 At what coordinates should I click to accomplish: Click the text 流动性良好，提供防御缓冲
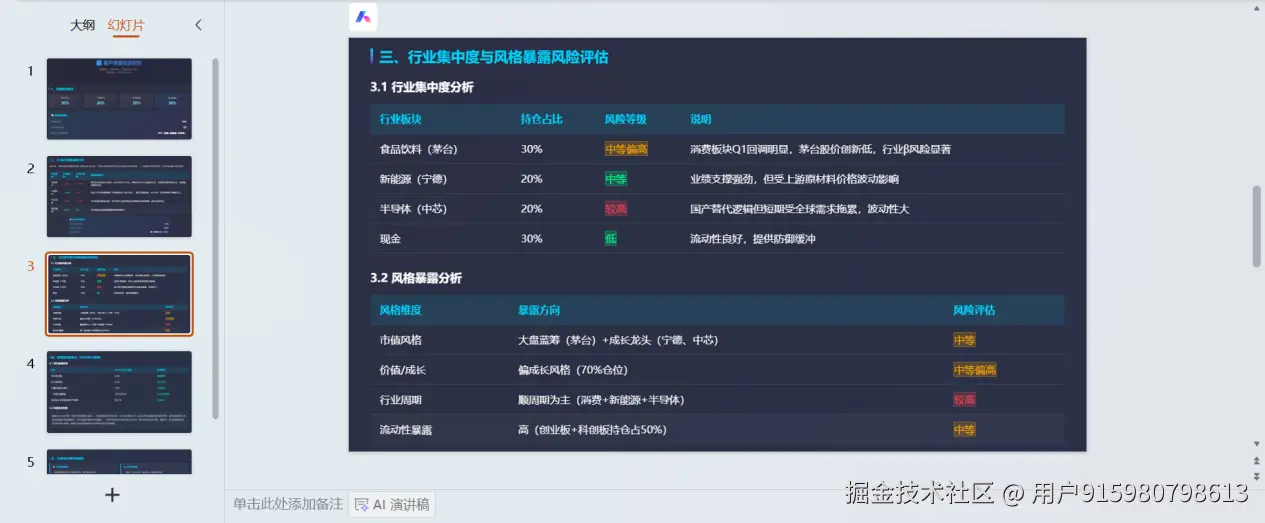[753, 239]
